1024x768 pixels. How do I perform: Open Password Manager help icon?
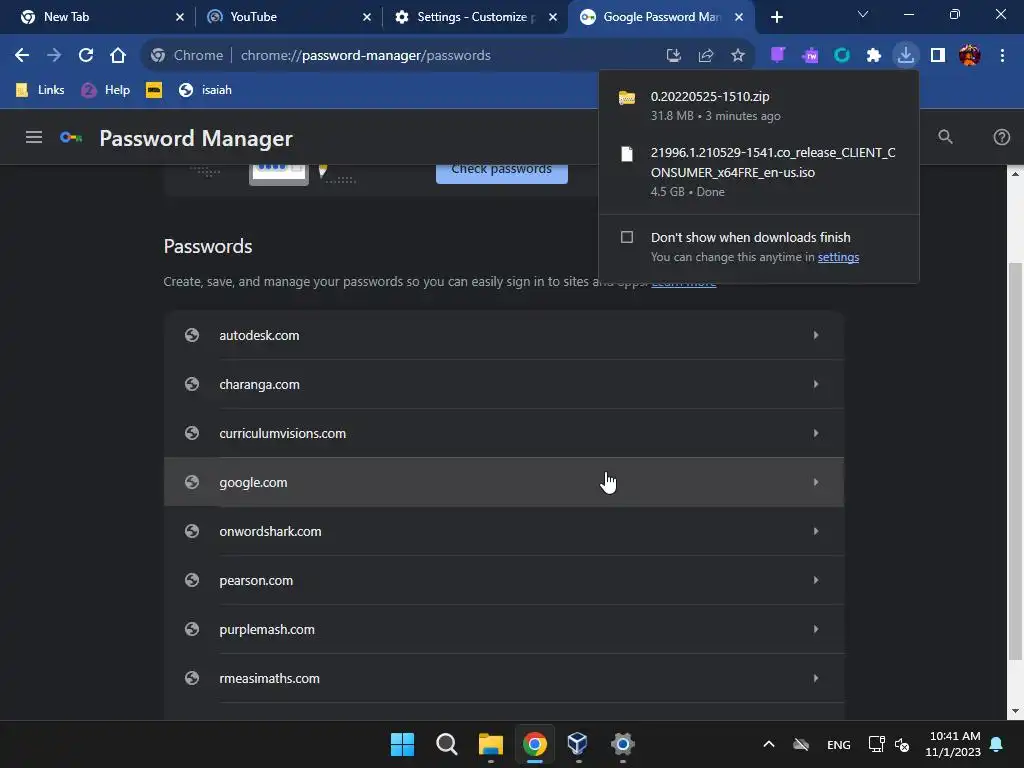click(x=1001, y=137)
